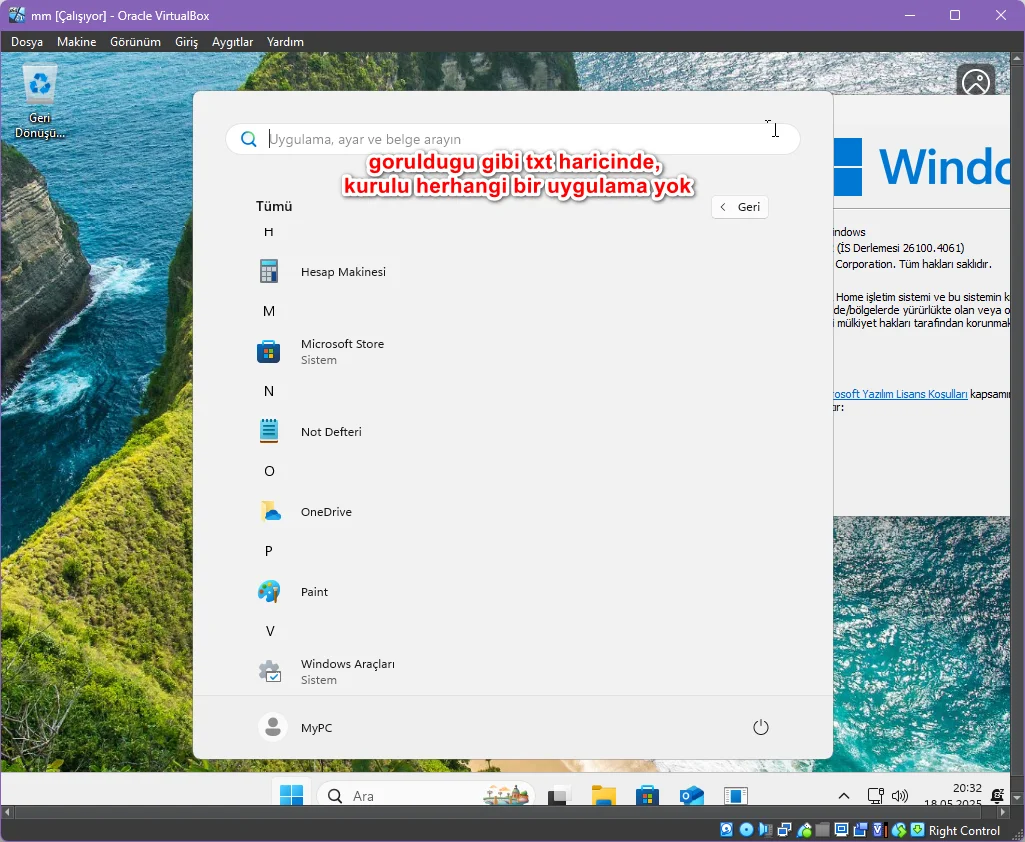Click the letter P group header
The height and width of the screenshot is (842, 1025).
click(269, 551)
